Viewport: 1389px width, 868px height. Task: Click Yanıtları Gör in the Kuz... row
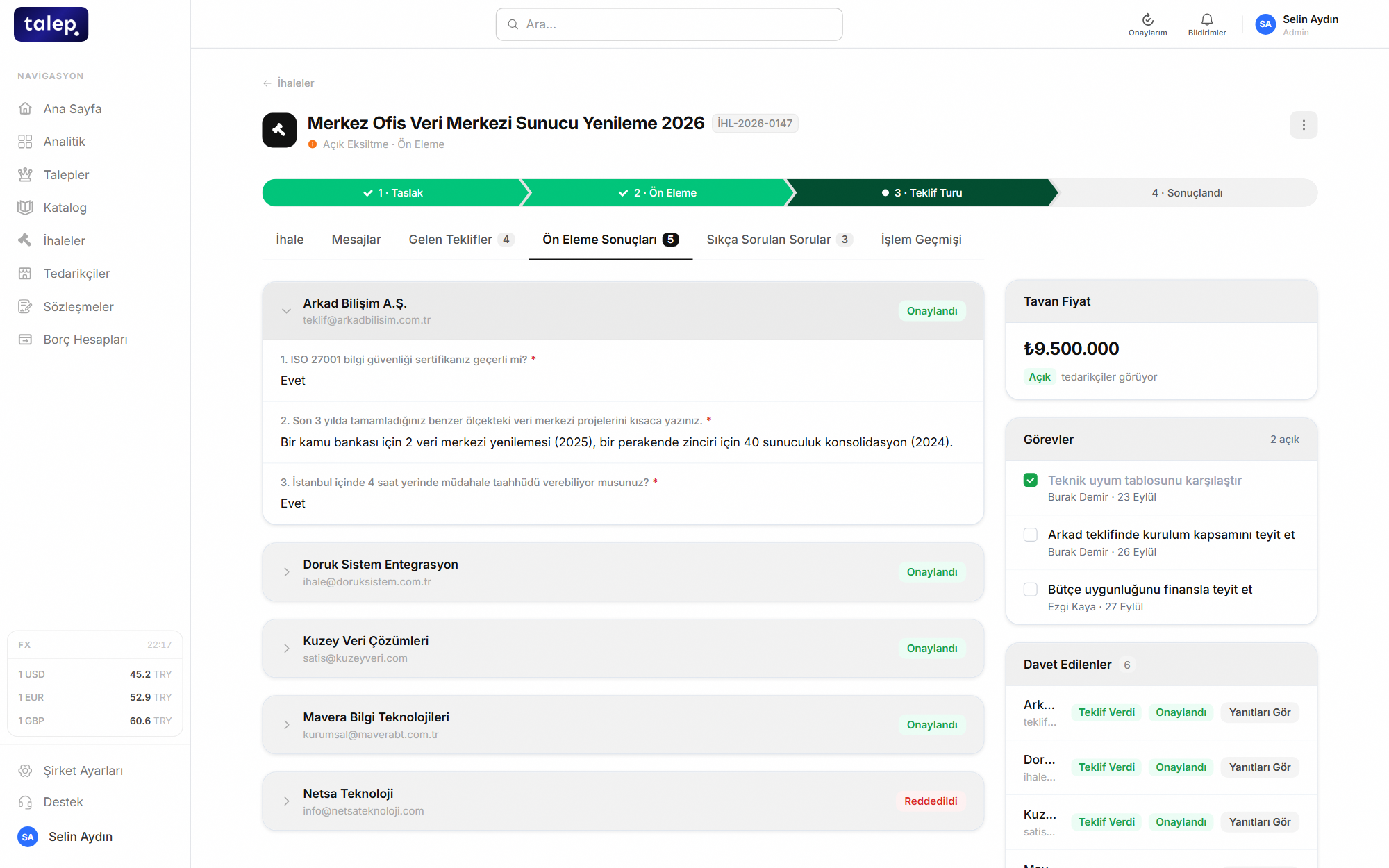click(1259, 822)
